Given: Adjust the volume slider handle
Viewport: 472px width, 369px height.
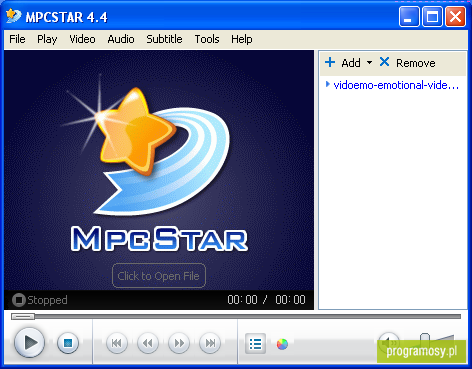Looking at the screenshot, I should click(424, 340).
